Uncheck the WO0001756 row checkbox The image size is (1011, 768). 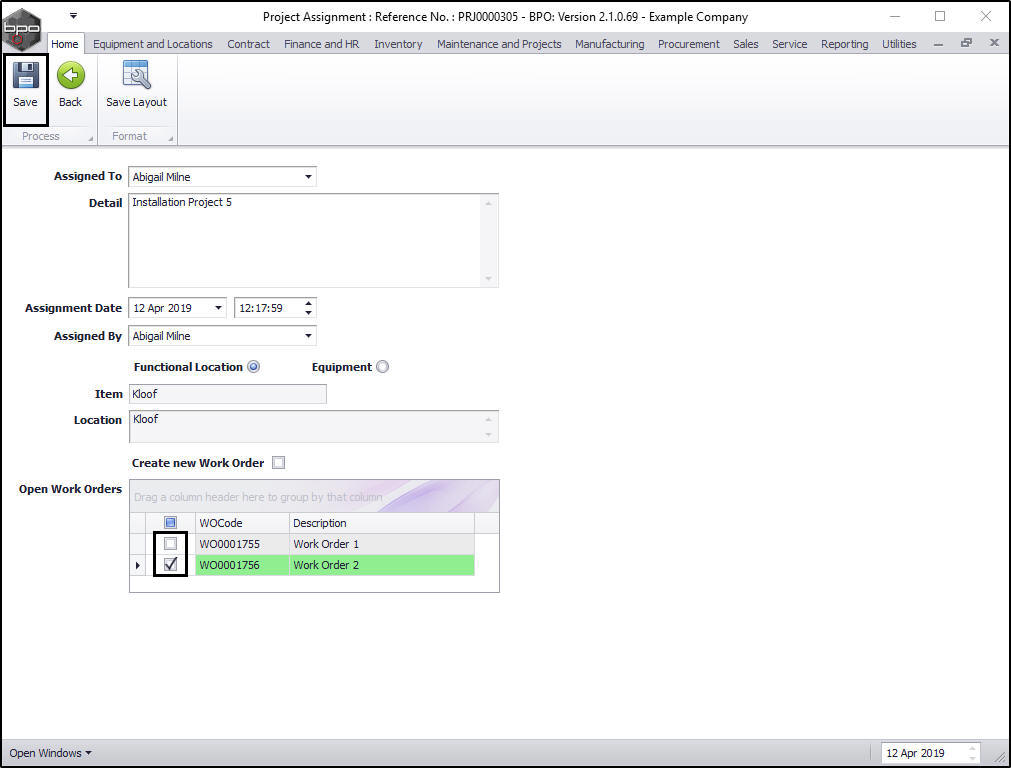point(170,564)
